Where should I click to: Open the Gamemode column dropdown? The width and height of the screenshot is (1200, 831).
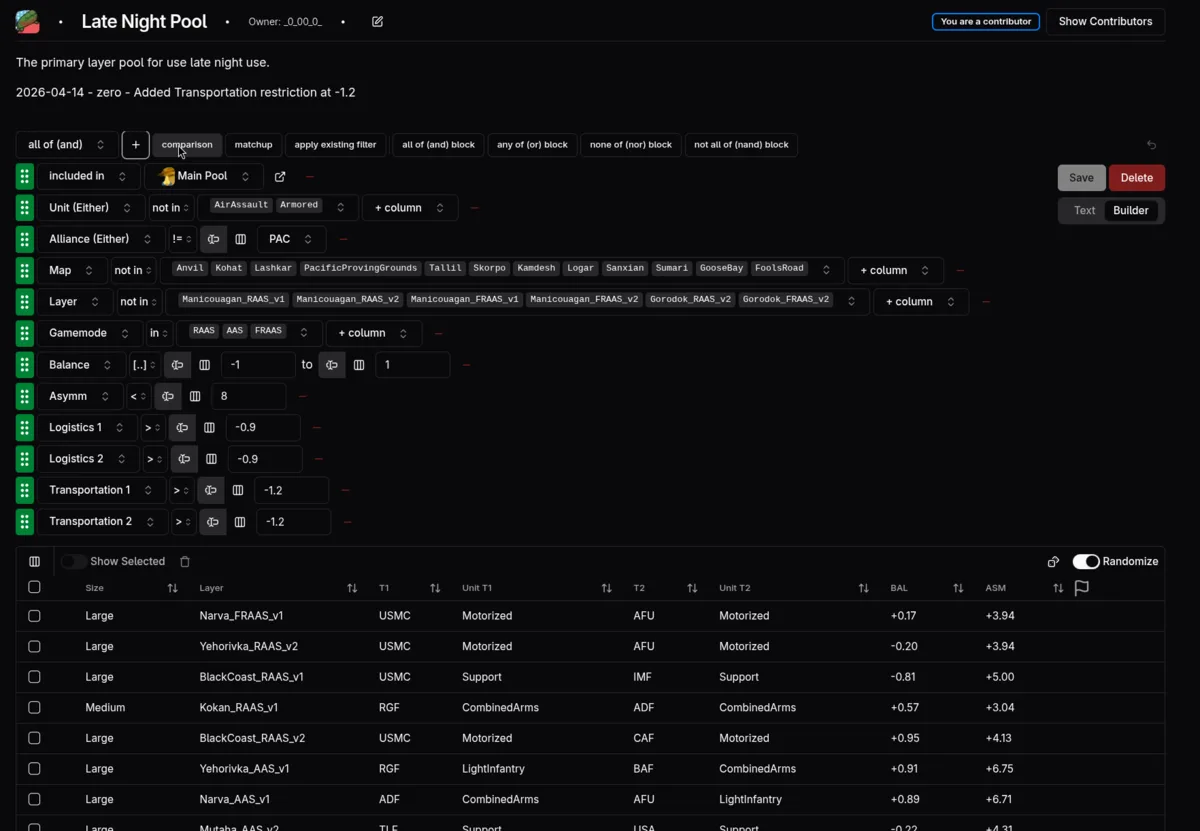click(x=89, y=333)
